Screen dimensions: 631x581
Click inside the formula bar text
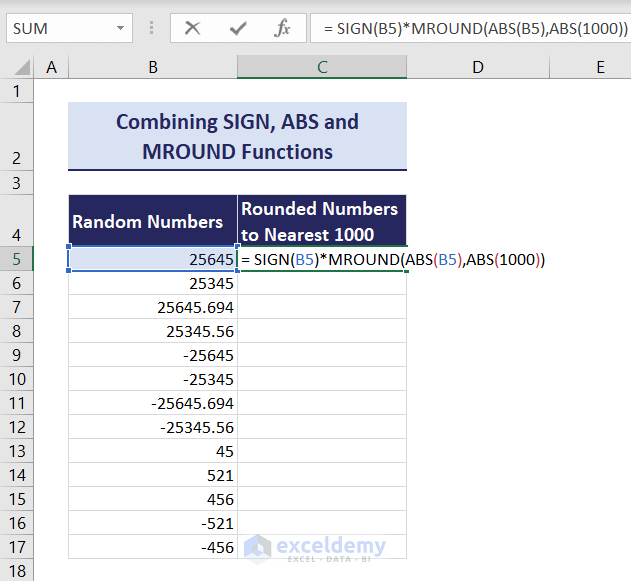click(x=476, y=28)
